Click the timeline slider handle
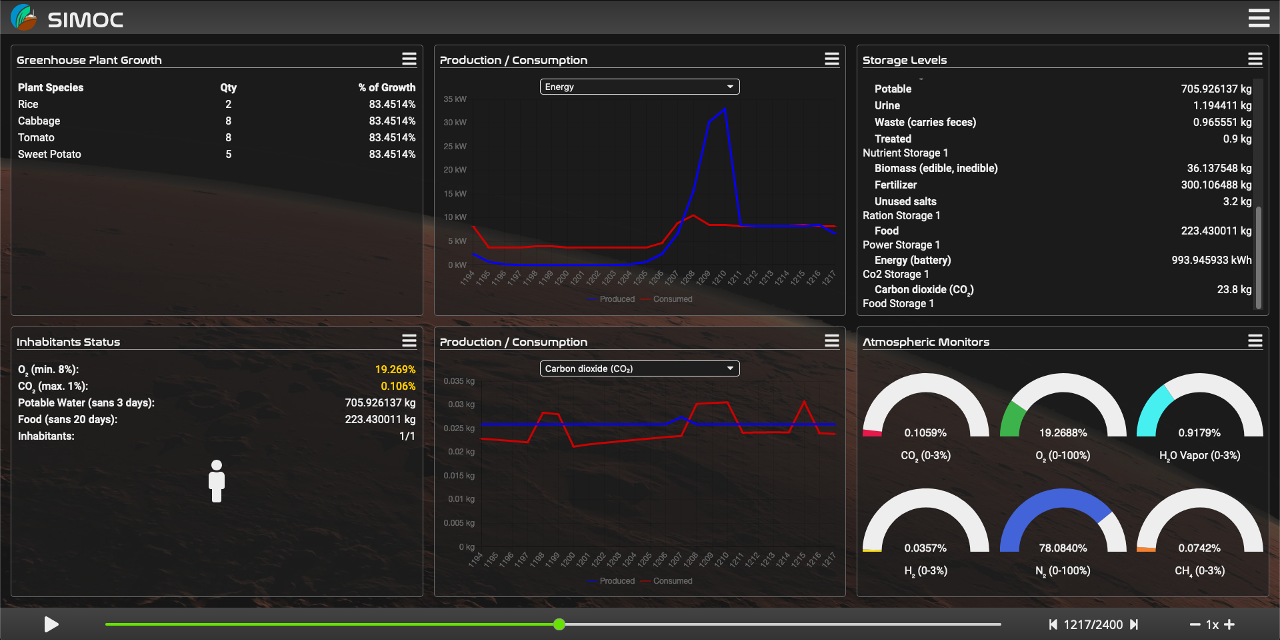The width and height of the screenshot is (1280, 640). (560, 624)
